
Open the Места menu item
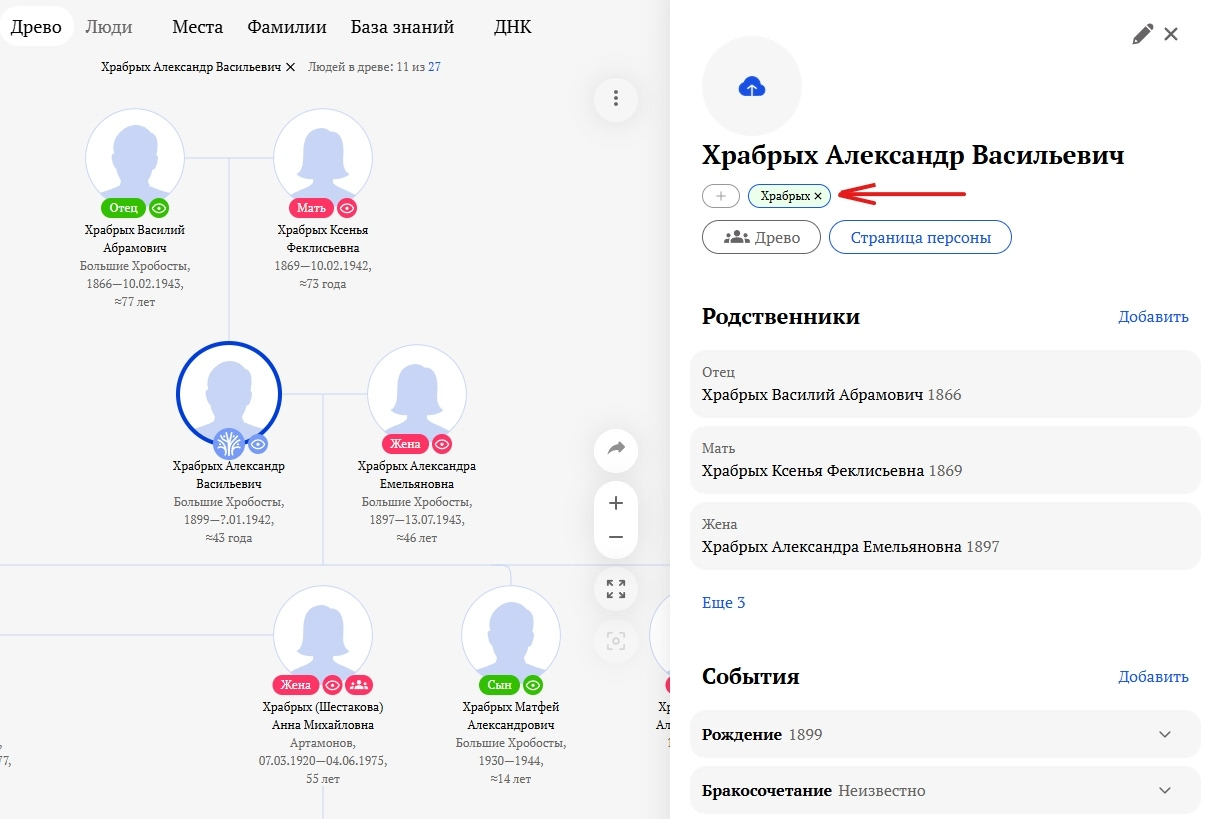click(197, 27)
